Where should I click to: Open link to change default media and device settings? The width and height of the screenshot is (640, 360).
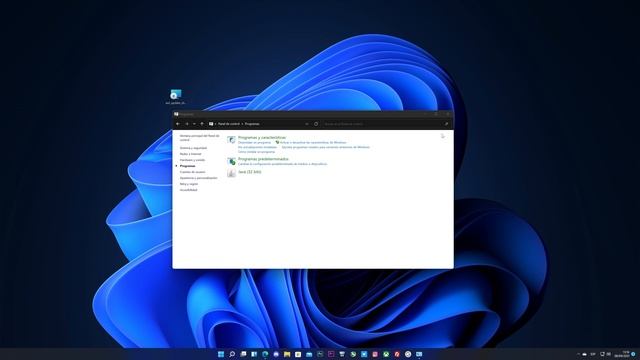point(282,164)
